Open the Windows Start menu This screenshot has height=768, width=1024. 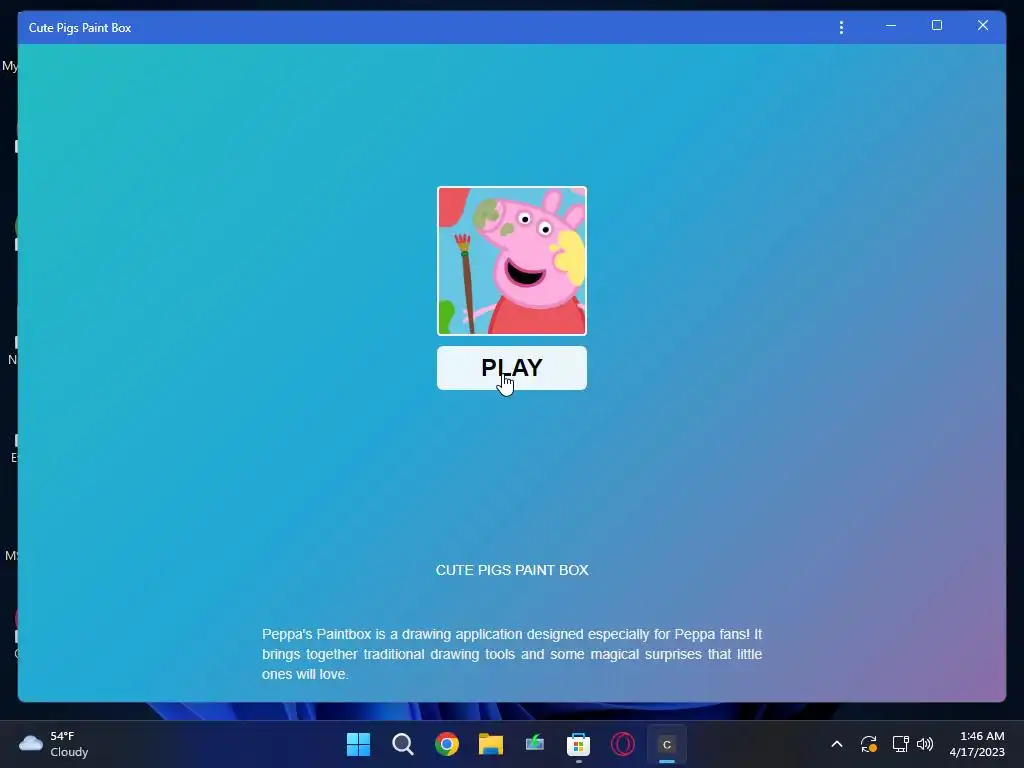pyautogui.click(x=358, y=744)
